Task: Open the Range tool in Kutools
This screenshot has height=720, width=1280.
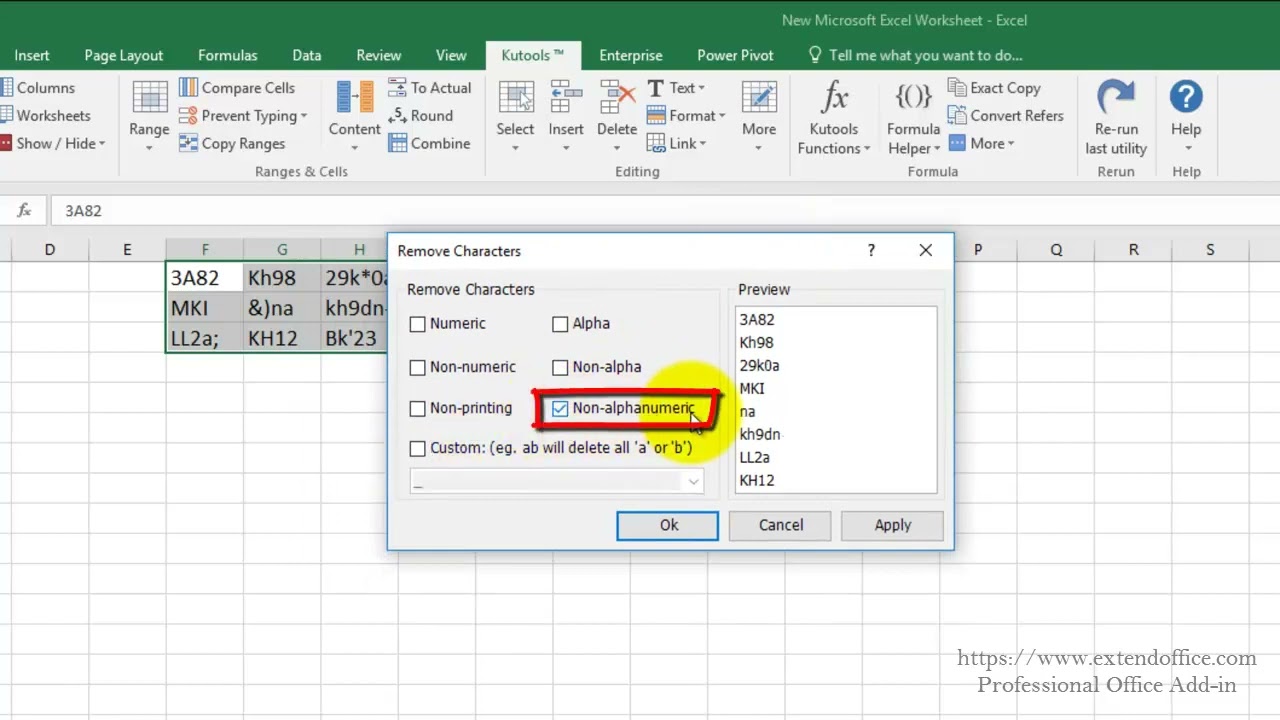Action: tap(149, 115)
